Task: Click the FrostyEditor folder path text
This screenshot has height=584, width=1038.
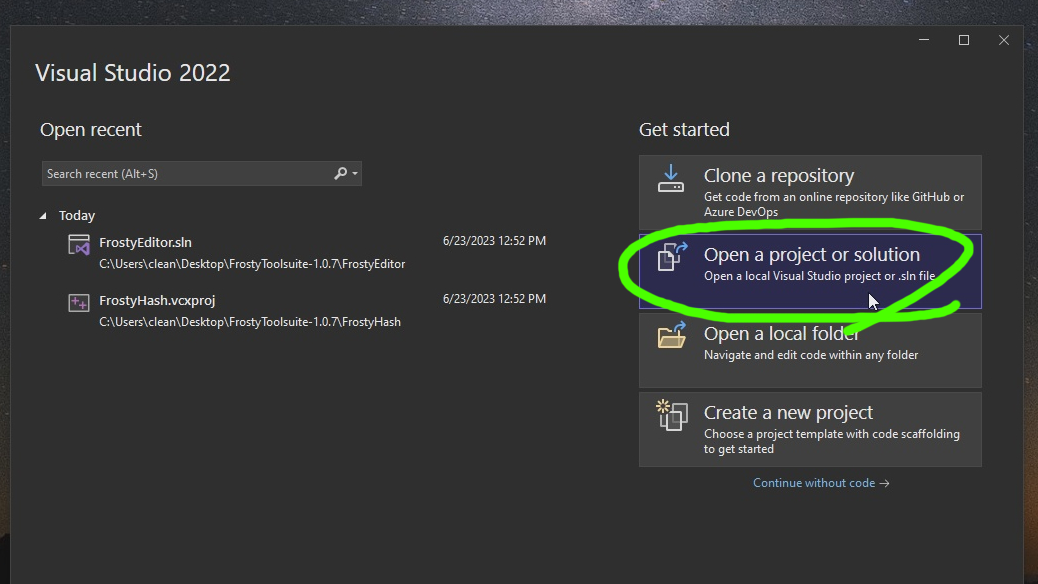Action: [252, 264]
